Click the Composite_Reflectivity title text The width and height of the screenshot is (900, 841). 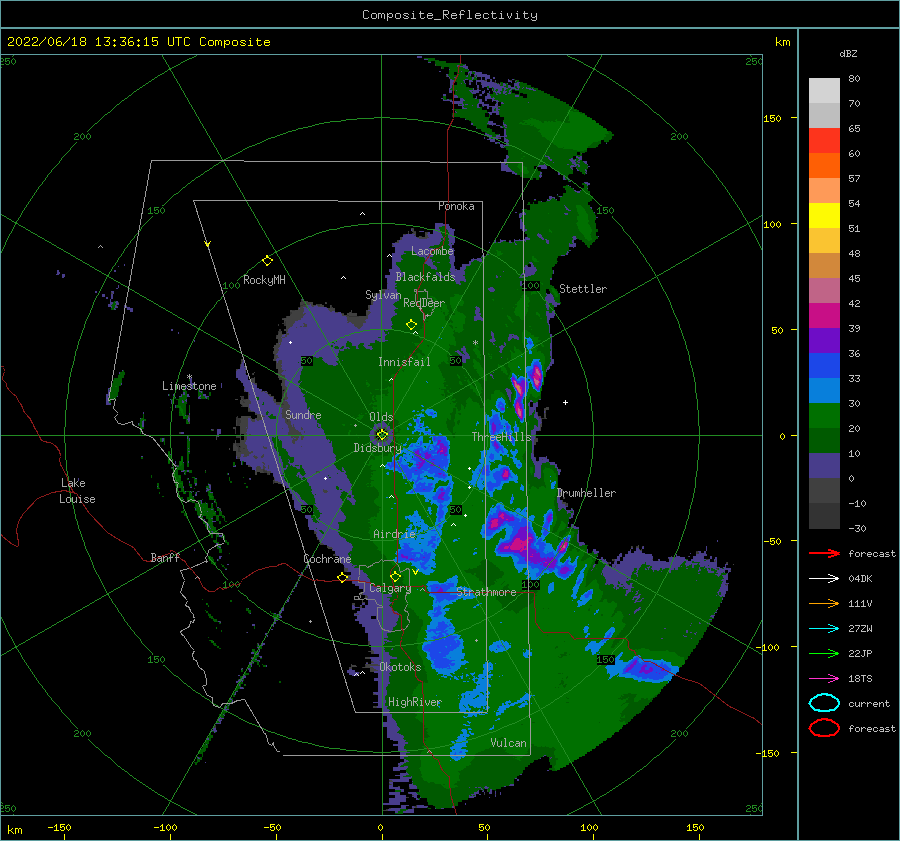tap(449, 15)
